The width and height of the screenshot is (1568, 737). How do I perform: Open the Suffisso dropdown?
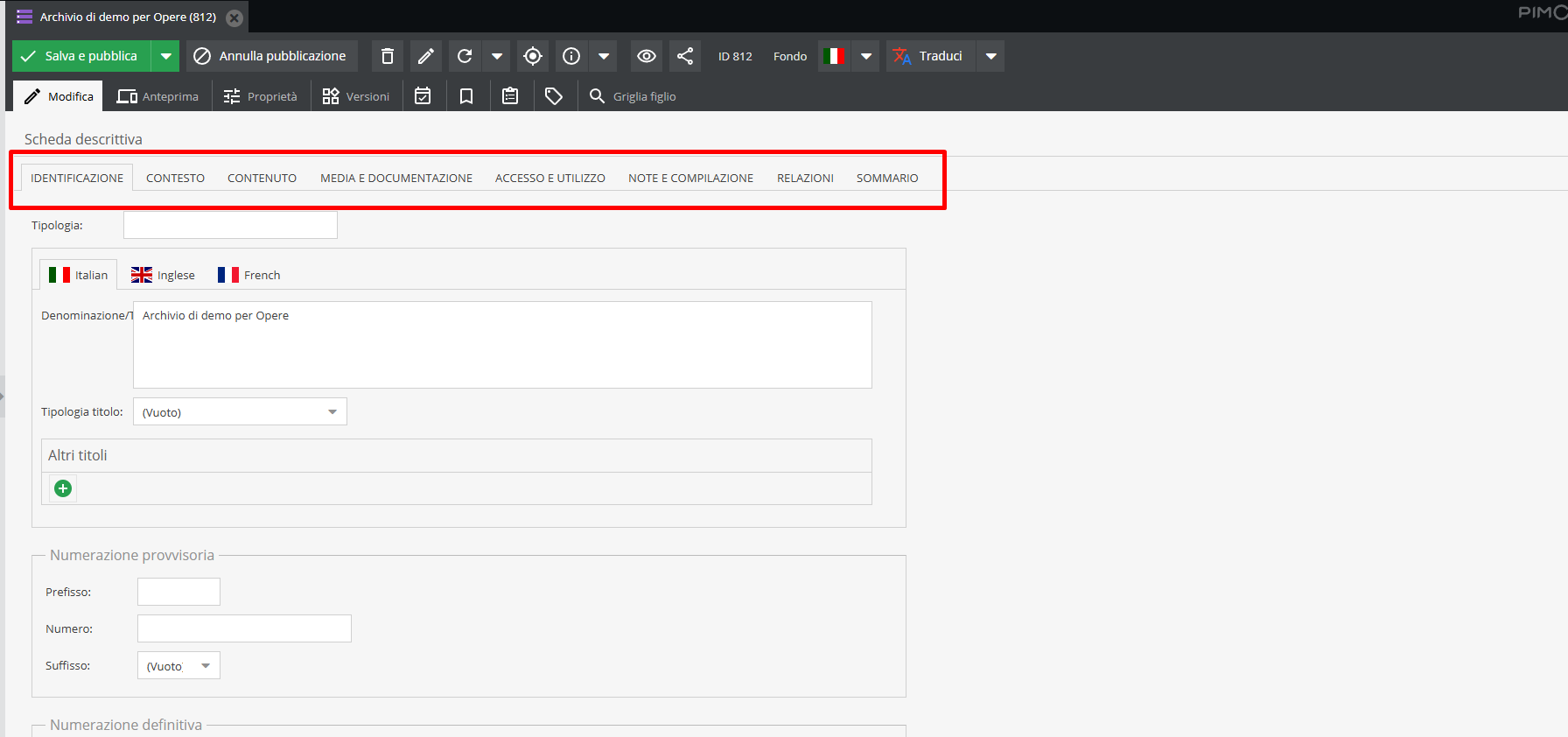[x=178, y=665]
